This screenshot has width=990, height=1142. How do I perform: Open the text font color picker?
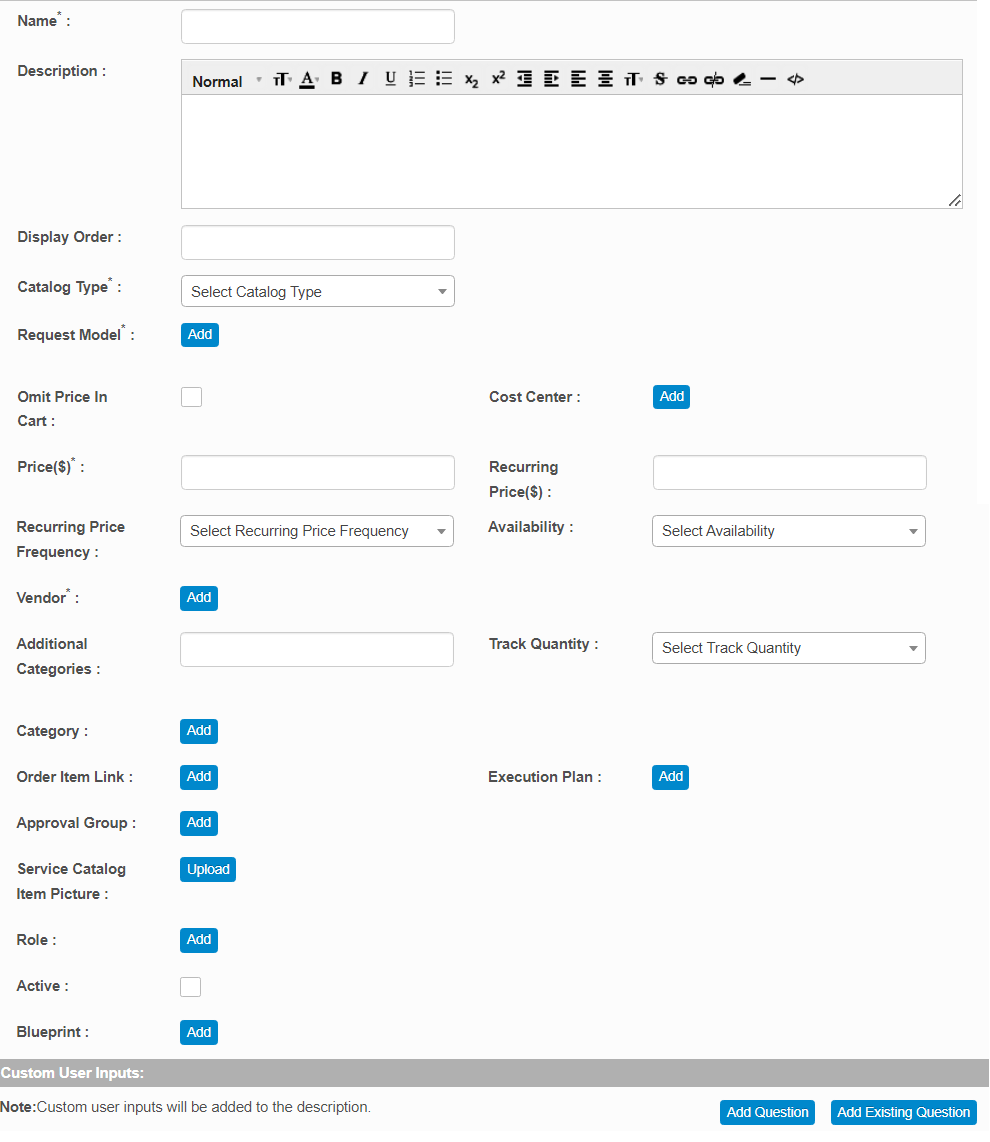pyautogui.click(x=308, y=79)
